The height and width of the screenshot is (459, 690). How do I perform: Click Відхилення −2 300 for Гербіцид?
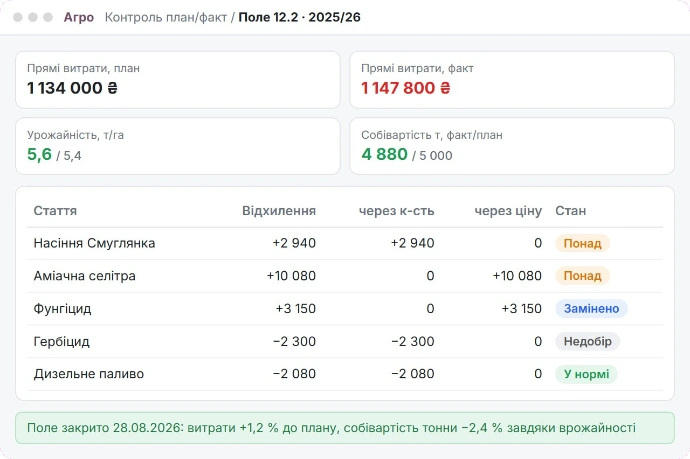[294, 341]
